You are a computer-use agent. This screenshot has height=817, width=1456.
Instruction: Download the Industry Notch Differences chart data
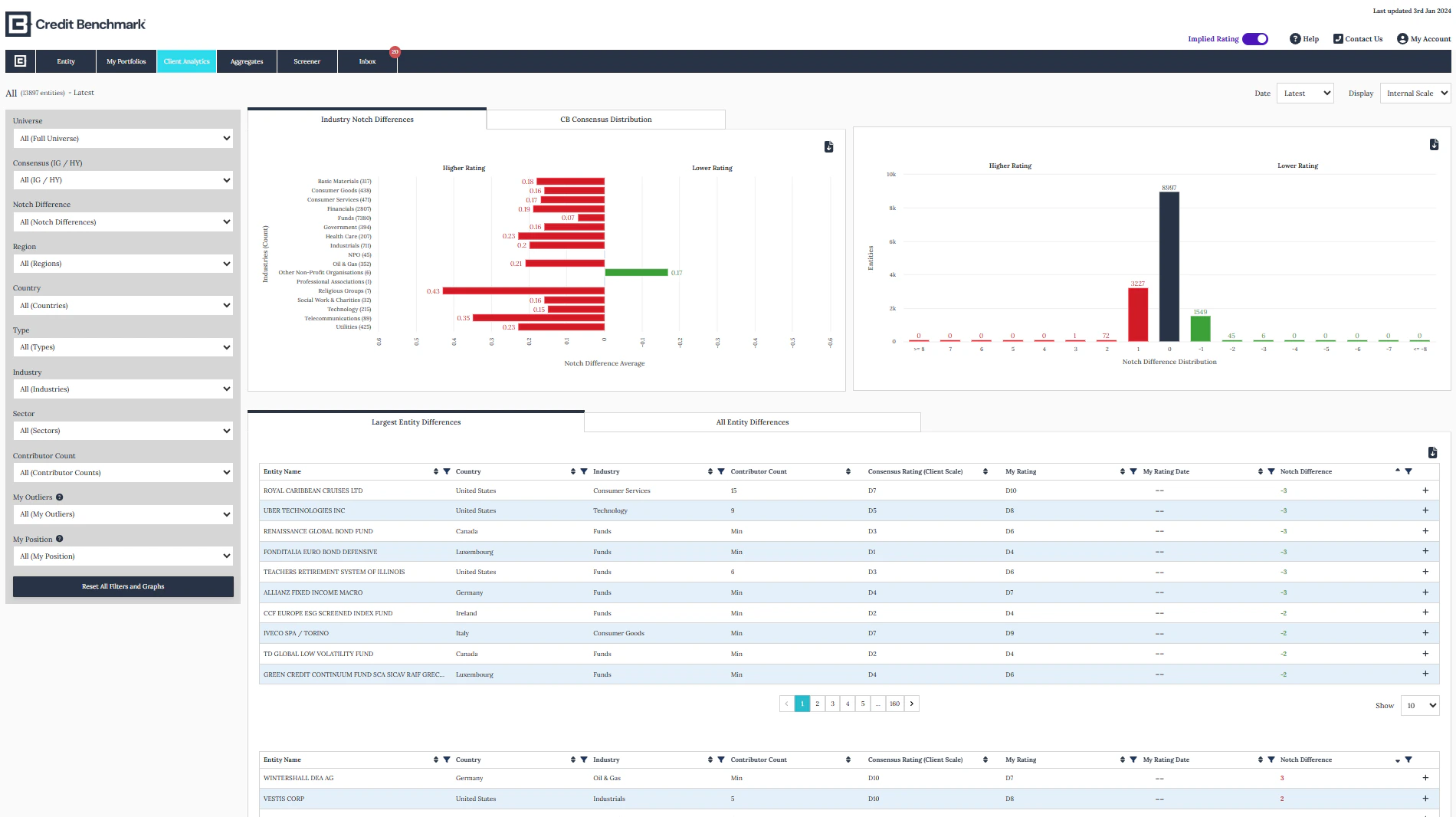pos(828,146)
